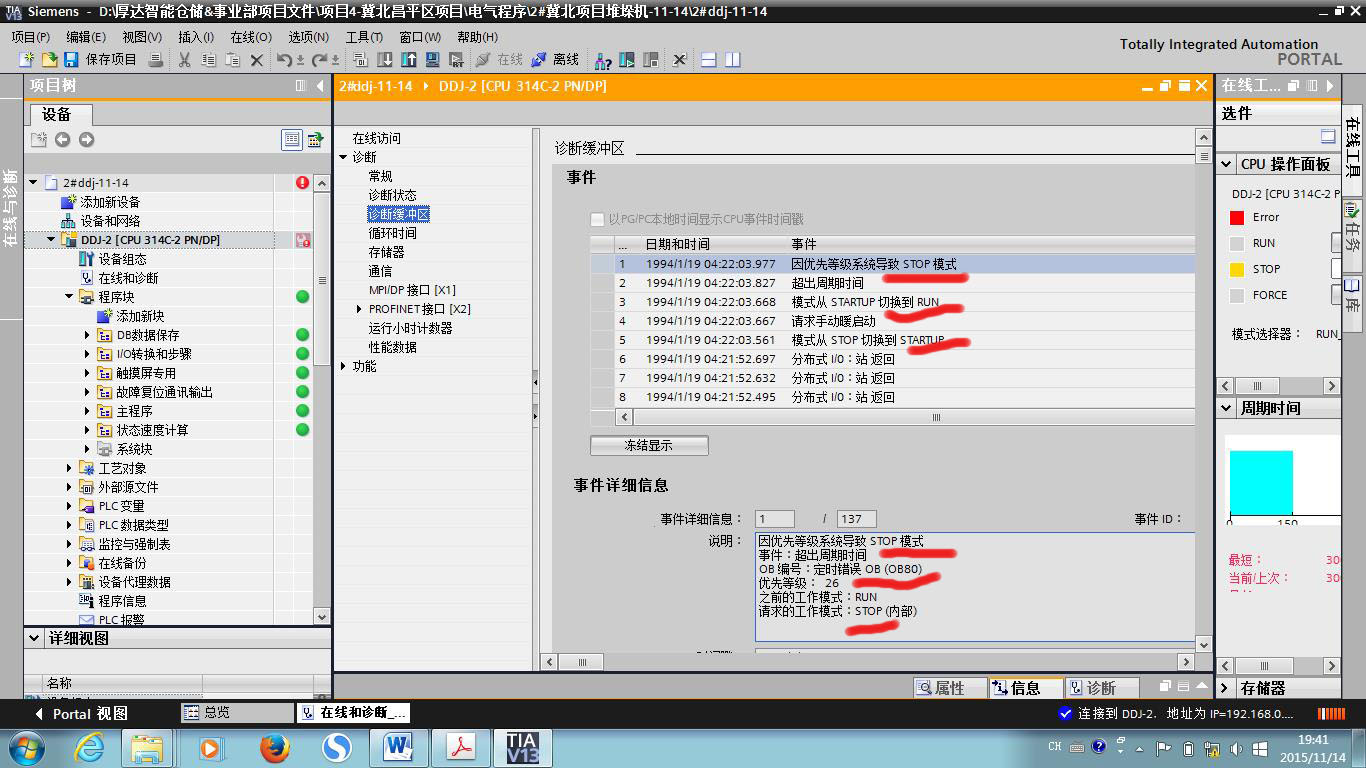Compile using the toolbar compile icon
This screenshot has width=1366, height=768.
click(361, 60)
